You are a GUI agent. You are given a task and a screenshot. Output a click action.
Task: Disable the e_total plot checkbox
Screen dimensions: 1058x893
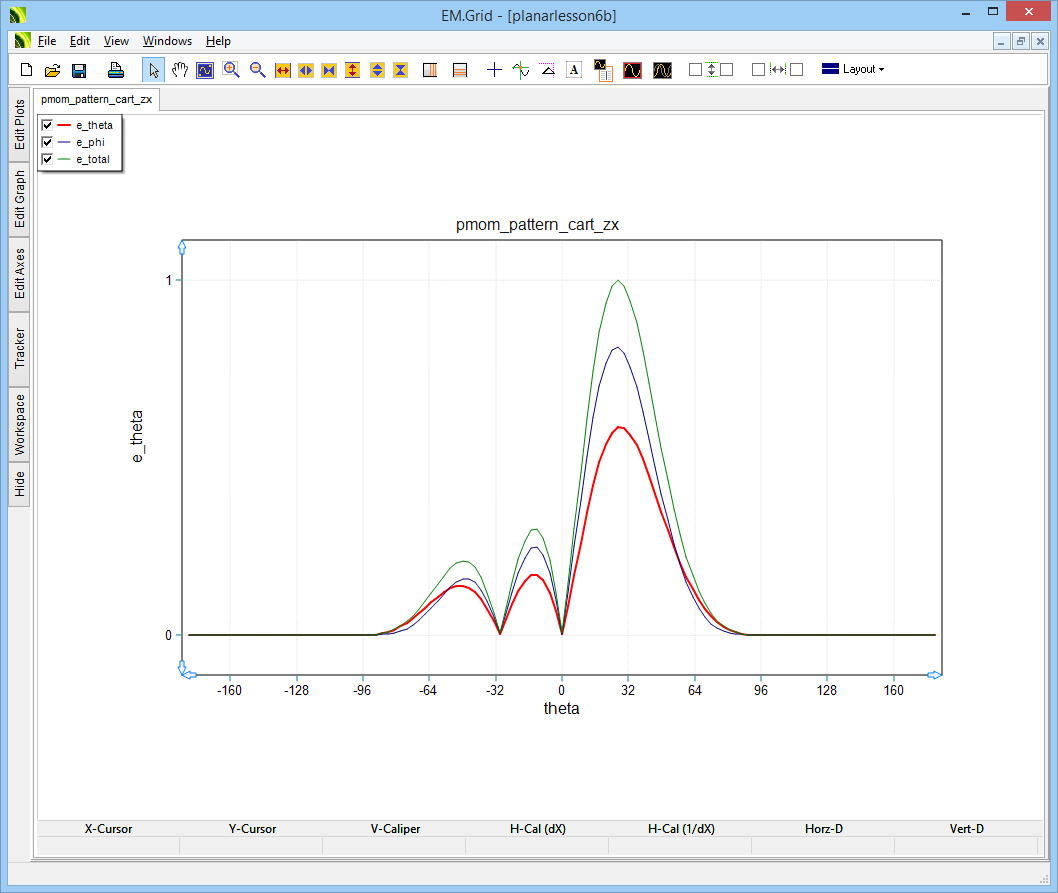point(47,159)
